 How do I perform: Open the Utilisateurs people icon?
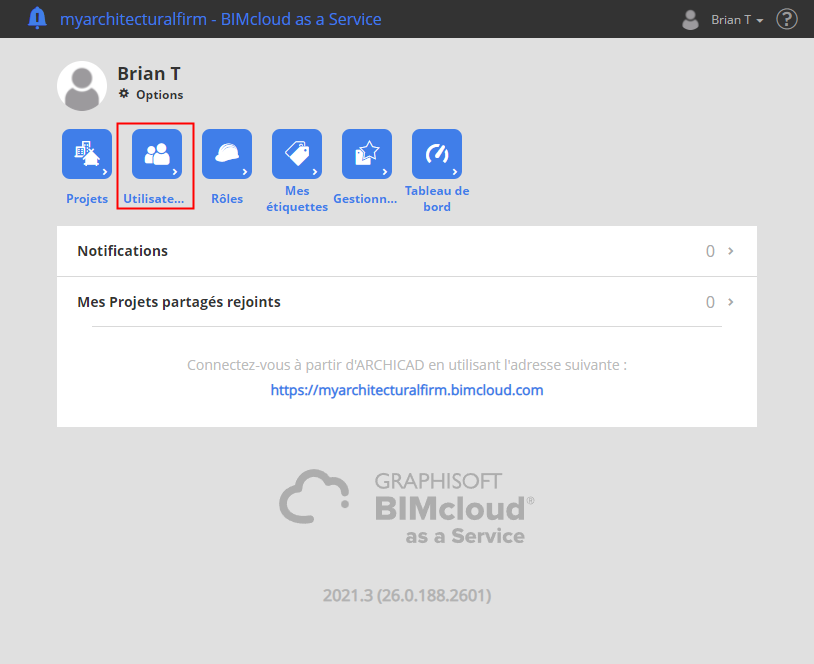[157, 154]
